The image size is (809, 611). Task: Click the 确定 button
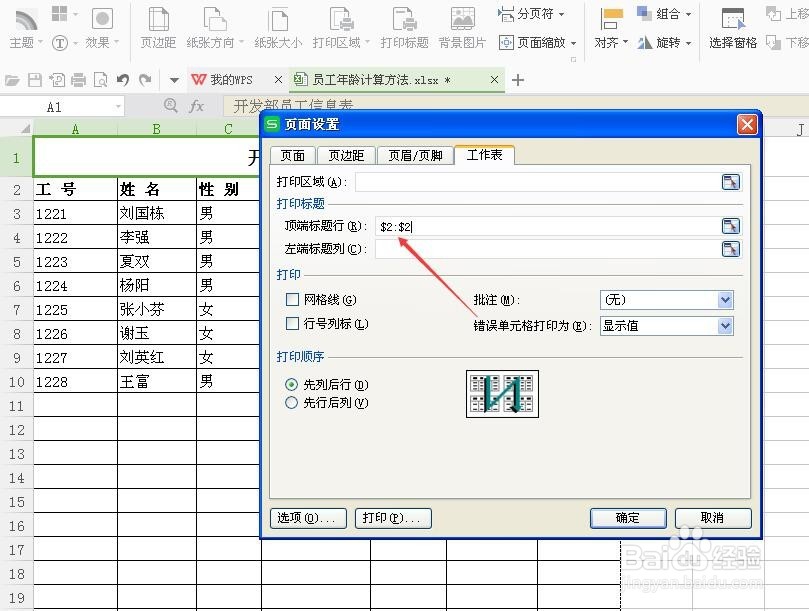[x=627, y=518]
